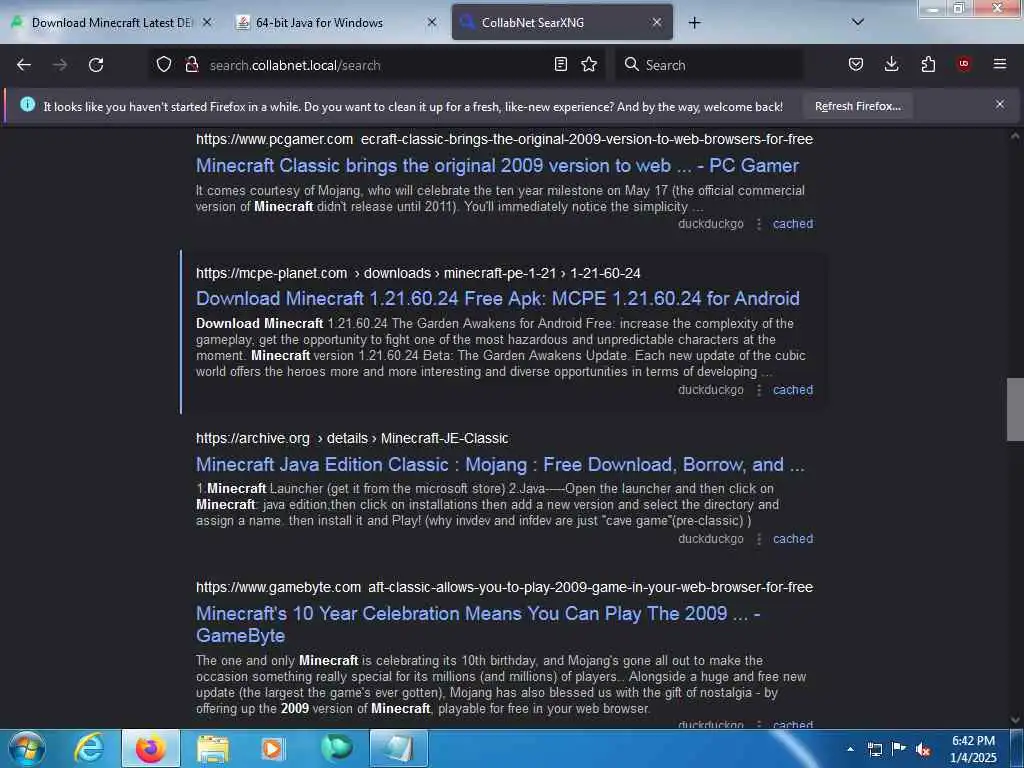Image resolution: width=1024 pixels, height=768 pixels.
Task: Open options dots for PC Gamer result
Action: [x=758, y=224]
